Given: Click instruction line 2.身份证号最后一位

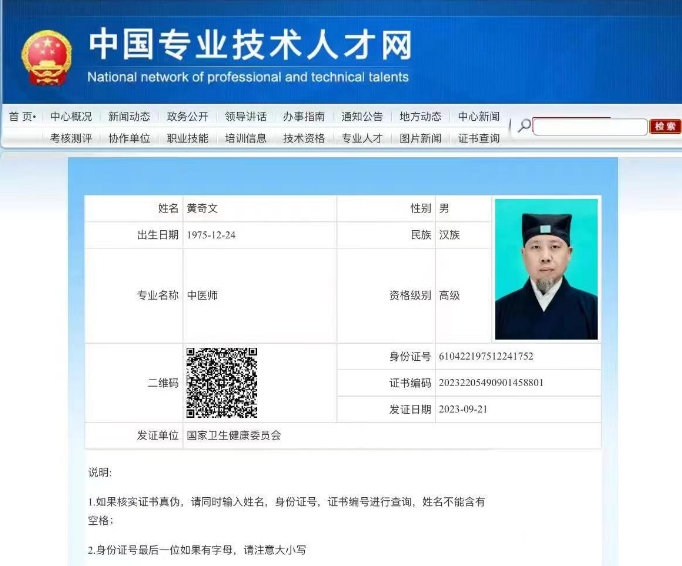Looking at the screenshot, I should [x=197, y=550].
